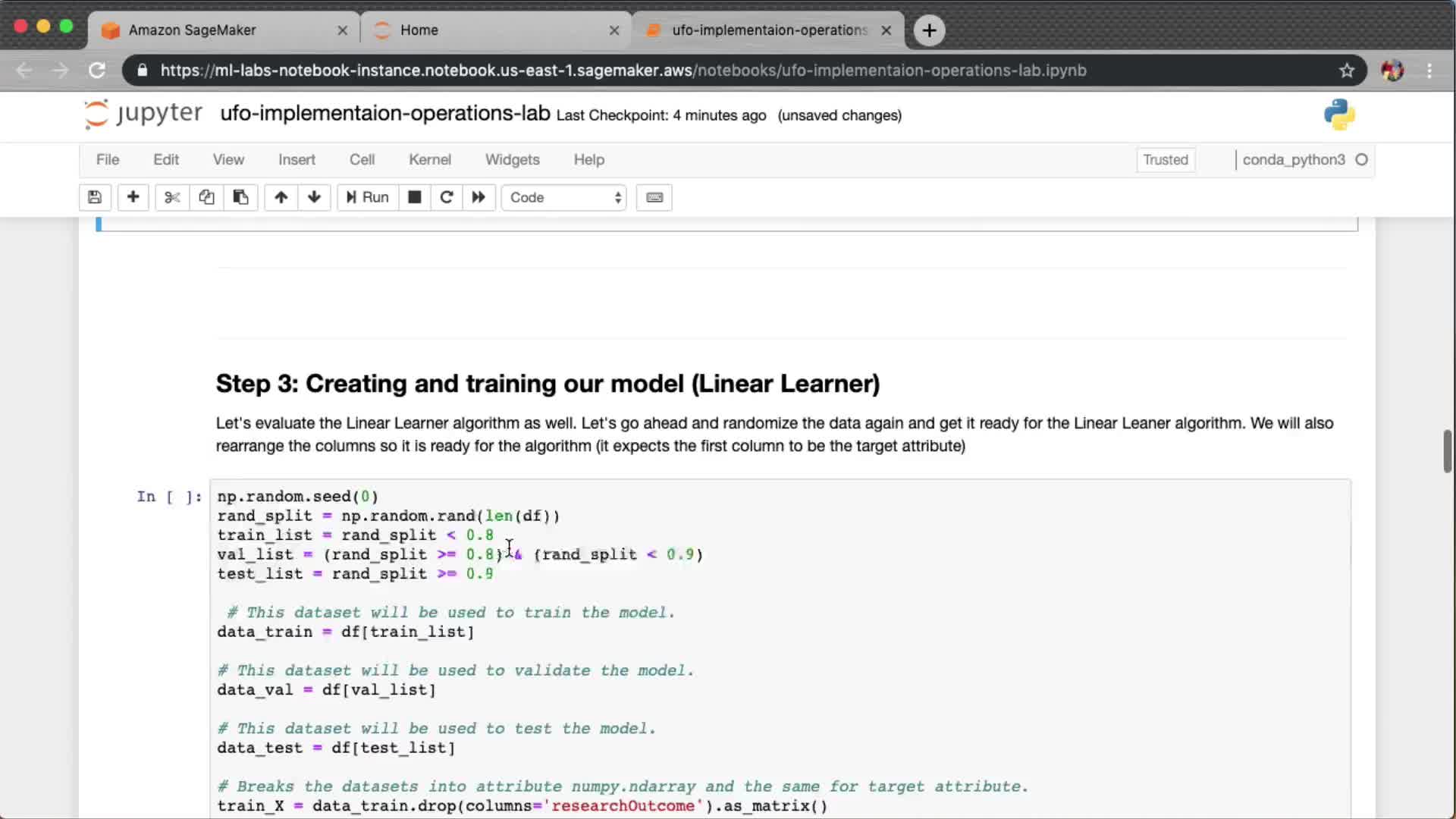Open the Cell menu
The width and height of the screenshot is (1456, 819).
tap(362, 160)
